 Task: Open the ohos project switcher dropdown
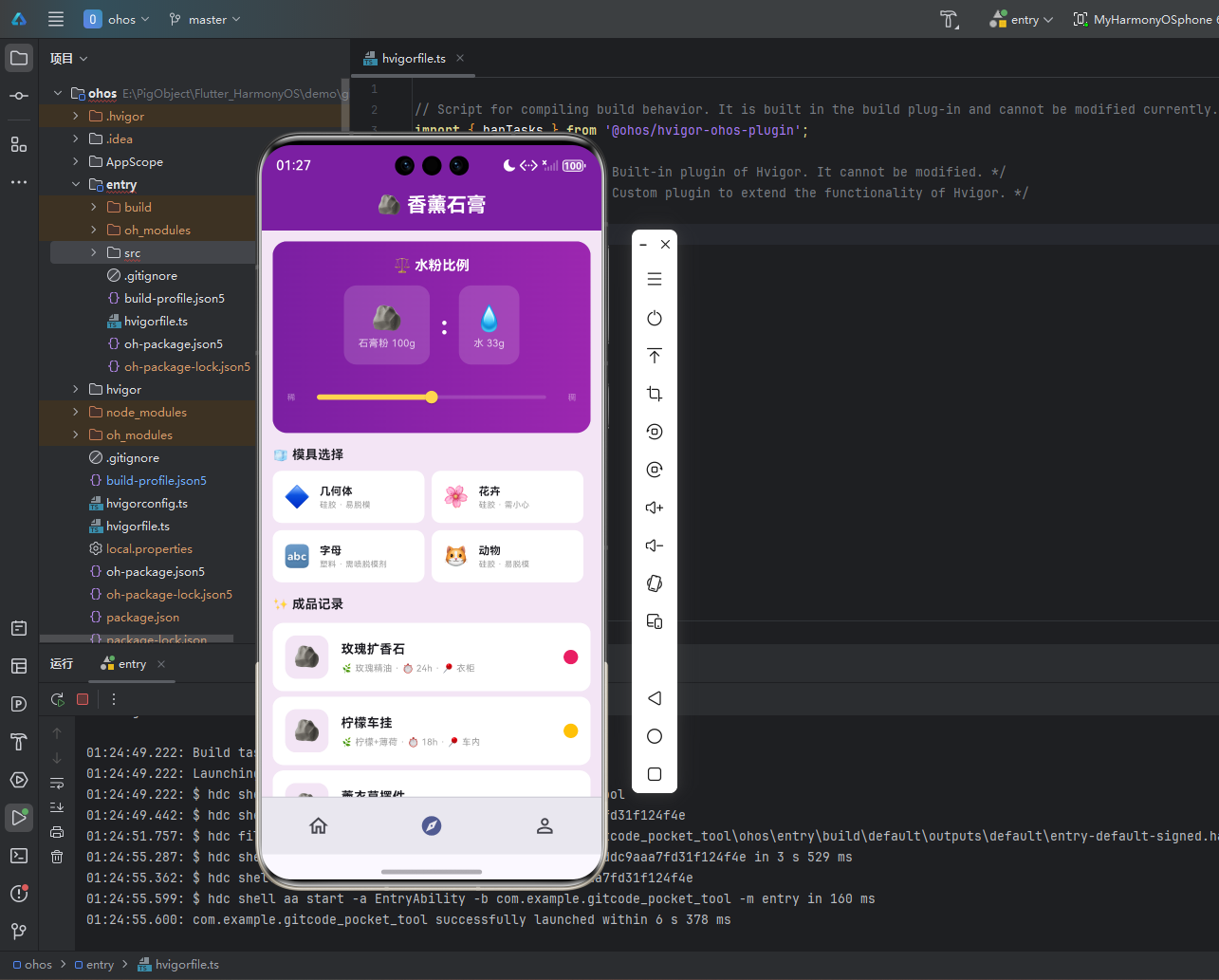click(118, 19)
